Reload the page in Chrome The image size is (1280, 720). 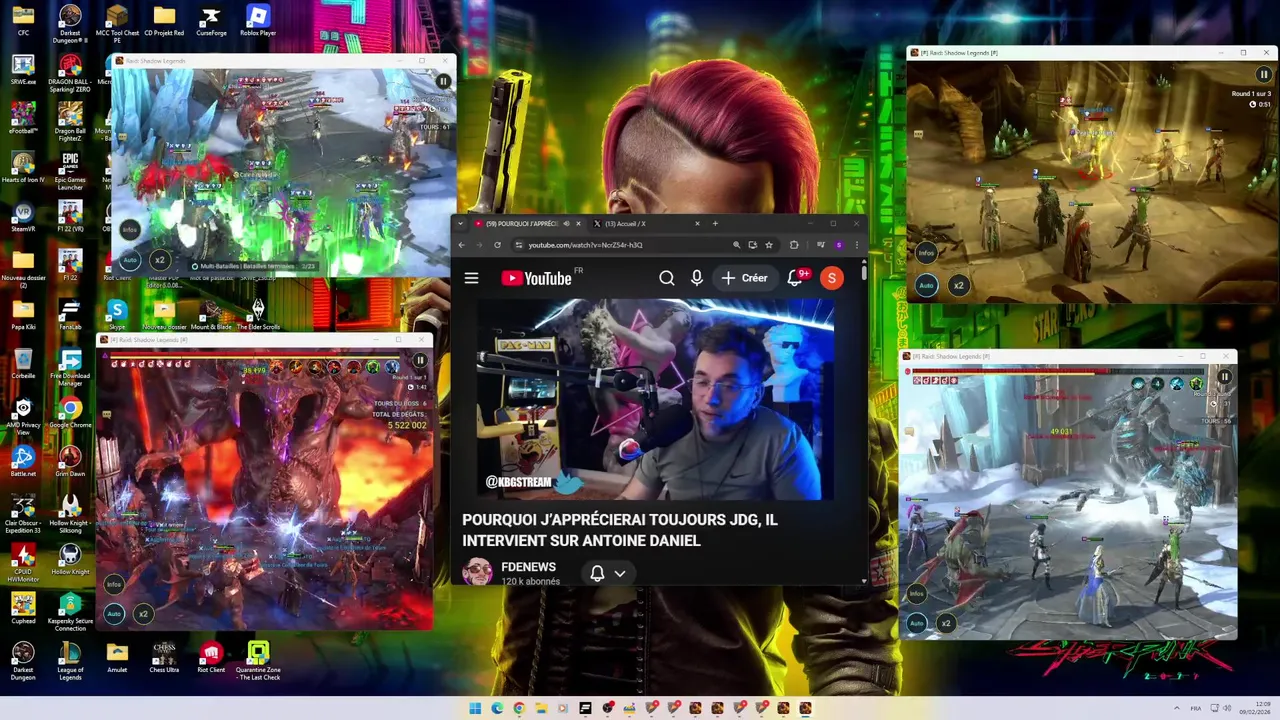pyautogui.click(x=497, y=245)
